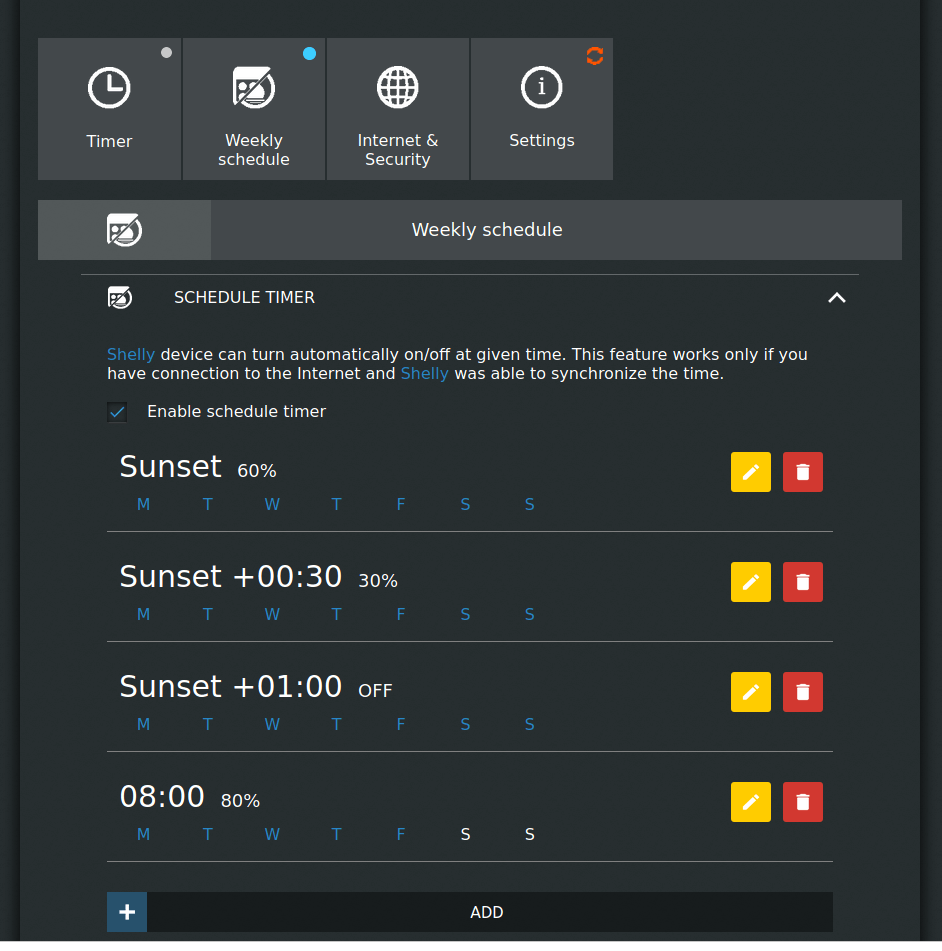
Task: Click the Weekly schedule header bar
Action: 487,230
